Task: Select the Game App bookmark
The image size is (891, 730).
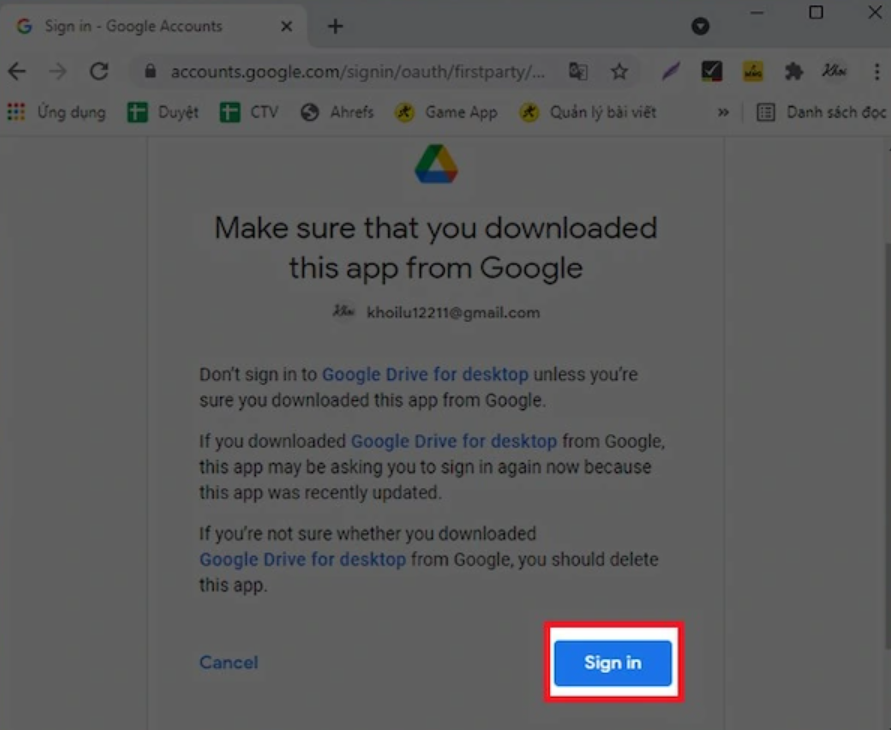Action: (446, 112)
